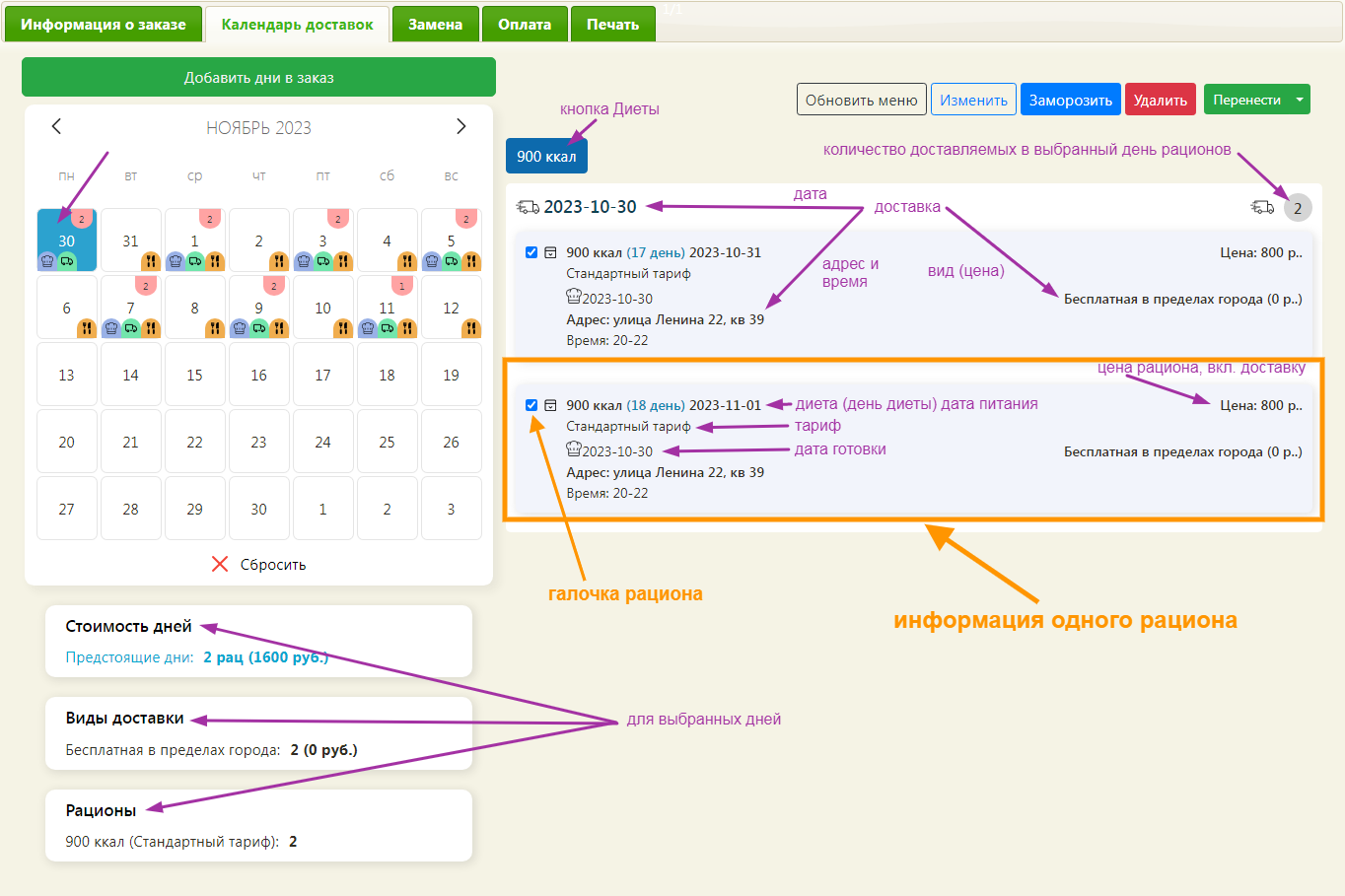Switch to the Информация о заказе tab

click(104, 25)
